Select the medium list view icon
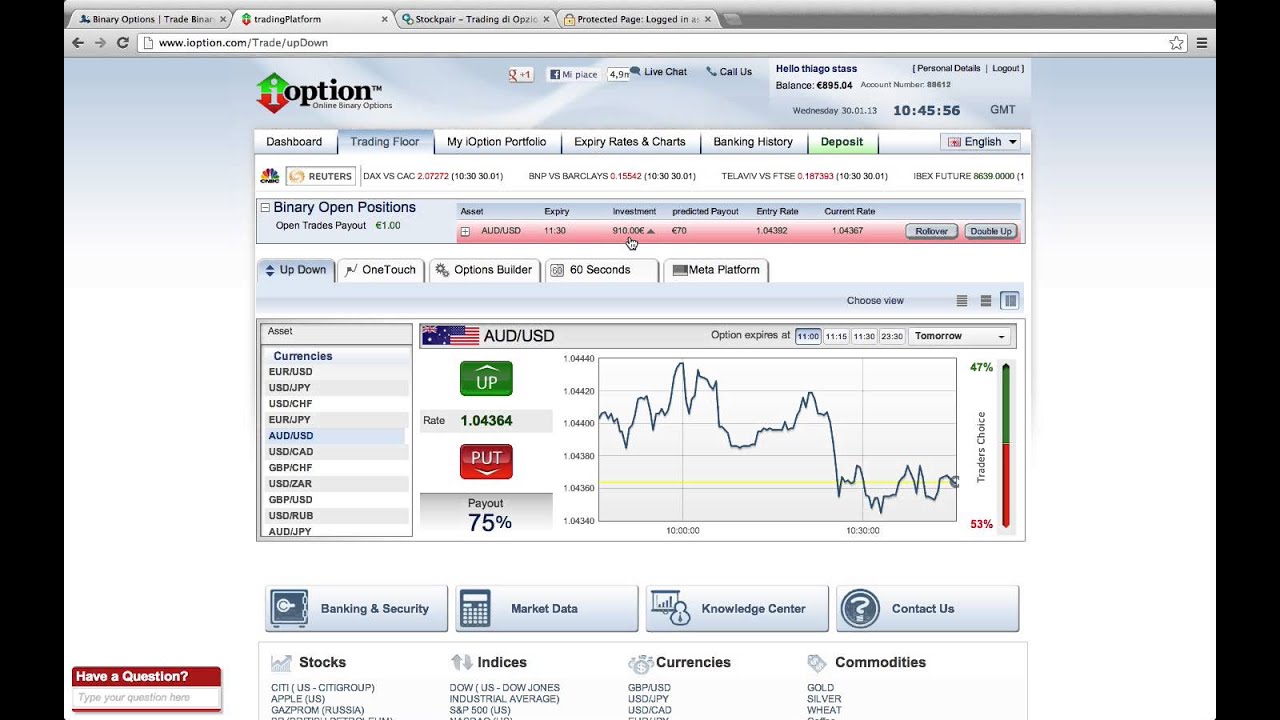 point(986,300)
